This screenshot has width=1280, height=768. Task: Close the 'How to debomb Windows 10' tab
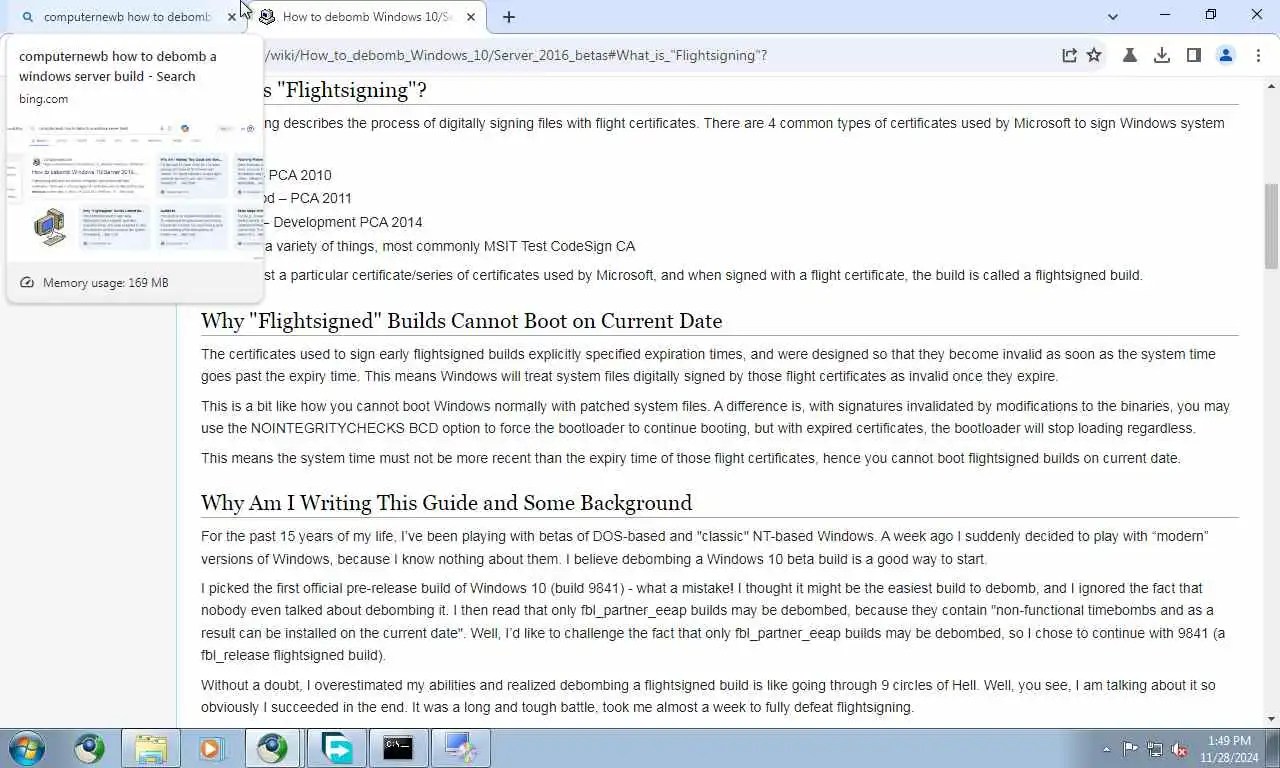[x=471, y=16]
